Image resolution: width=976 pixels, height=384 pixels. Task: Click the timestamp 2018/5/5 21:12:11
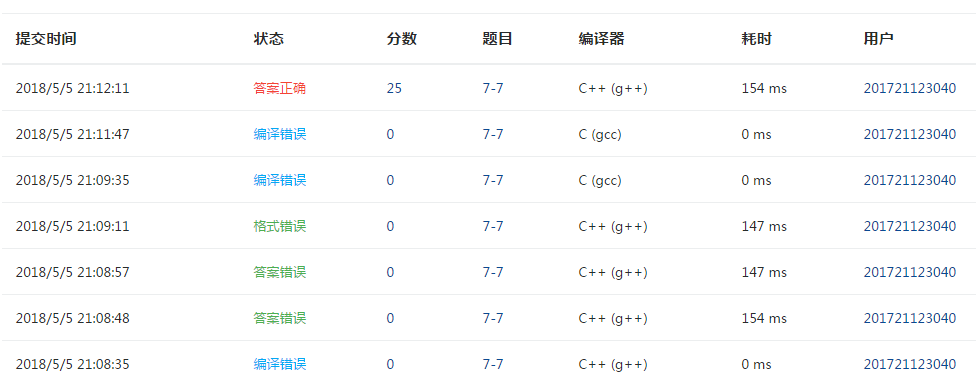pos(72,88)
